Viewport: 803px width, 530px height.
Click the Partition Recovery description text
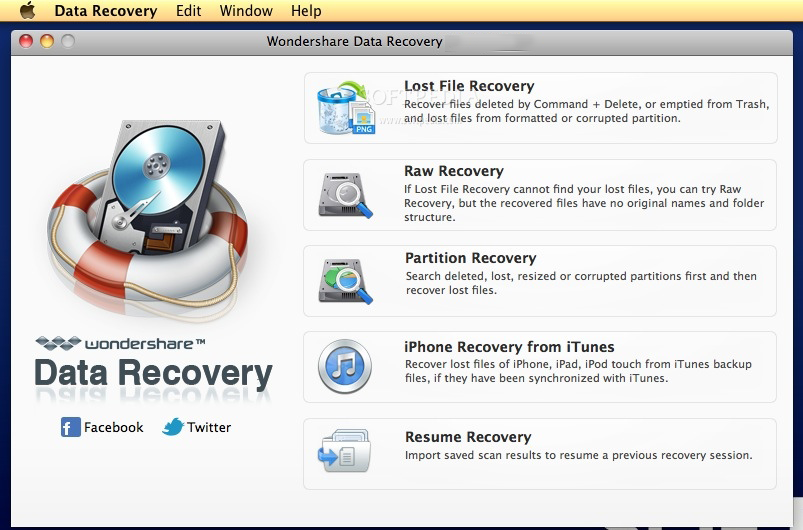click(x=581, y=283)
